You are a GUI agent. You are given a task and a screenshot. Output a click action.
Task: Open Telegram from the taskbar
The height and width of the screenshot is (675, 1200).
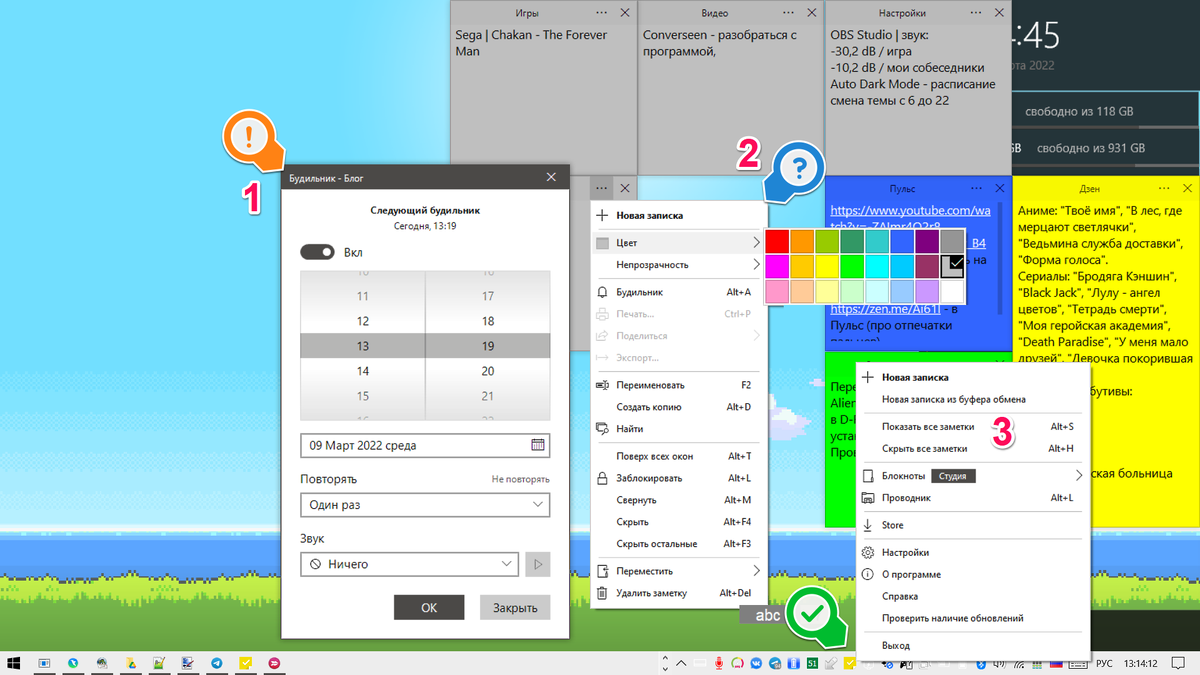pyautogui.click(x=217, y=663)
